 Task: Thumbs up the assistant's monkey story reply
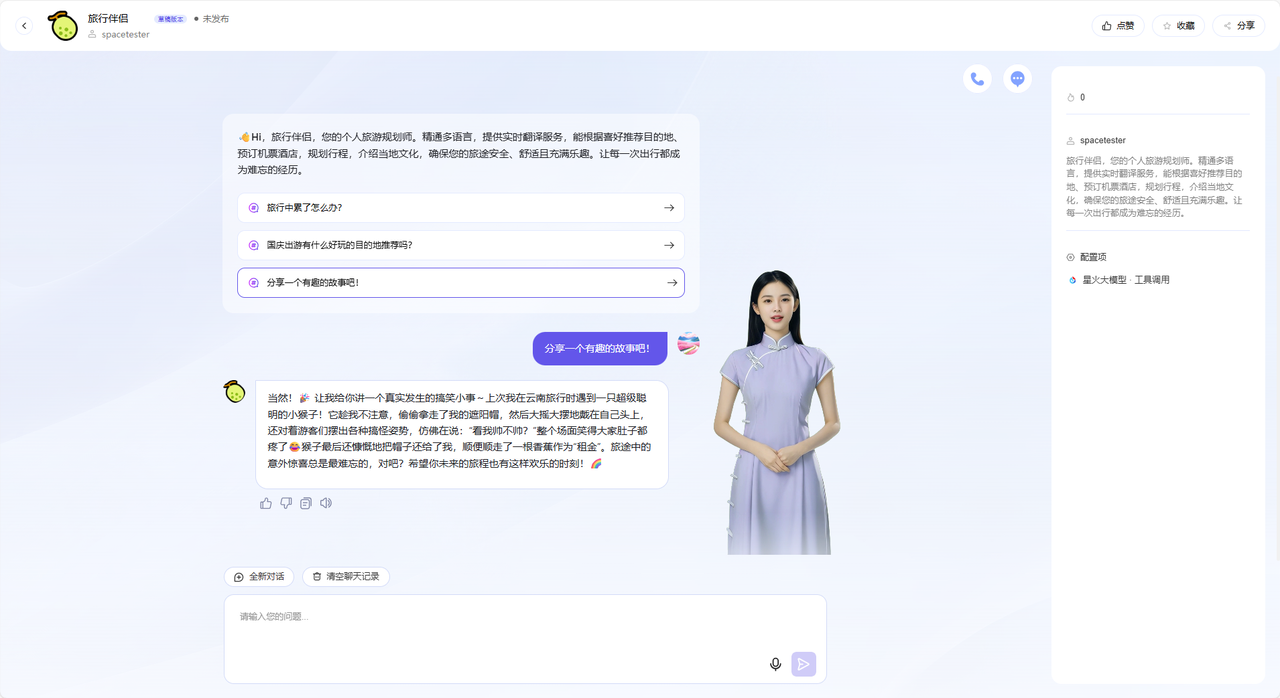(x=266, y=503)
